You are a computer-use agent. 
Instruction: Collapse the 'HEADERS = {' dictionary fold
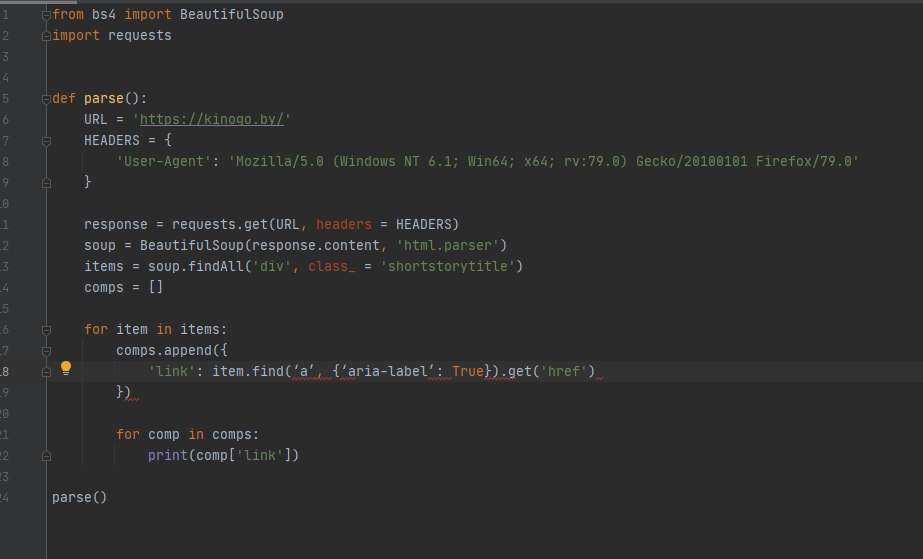click(x=47, y=141)
